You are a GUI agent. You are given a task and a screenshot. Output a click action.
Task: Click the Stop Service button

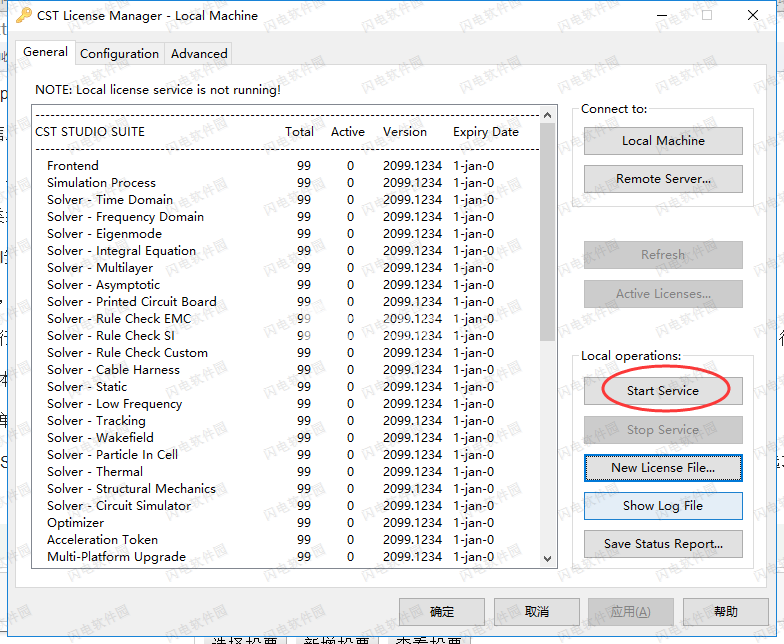[663, 430]
